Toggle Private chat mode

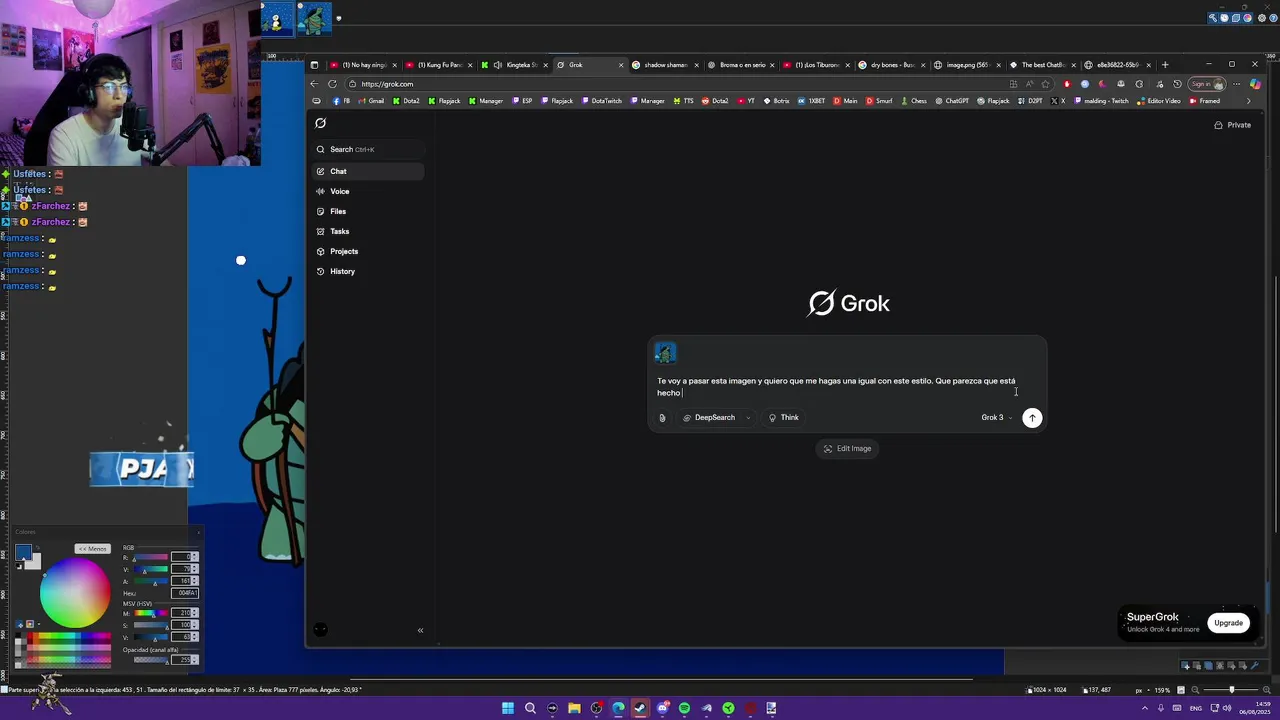[x=1232, y=125]
